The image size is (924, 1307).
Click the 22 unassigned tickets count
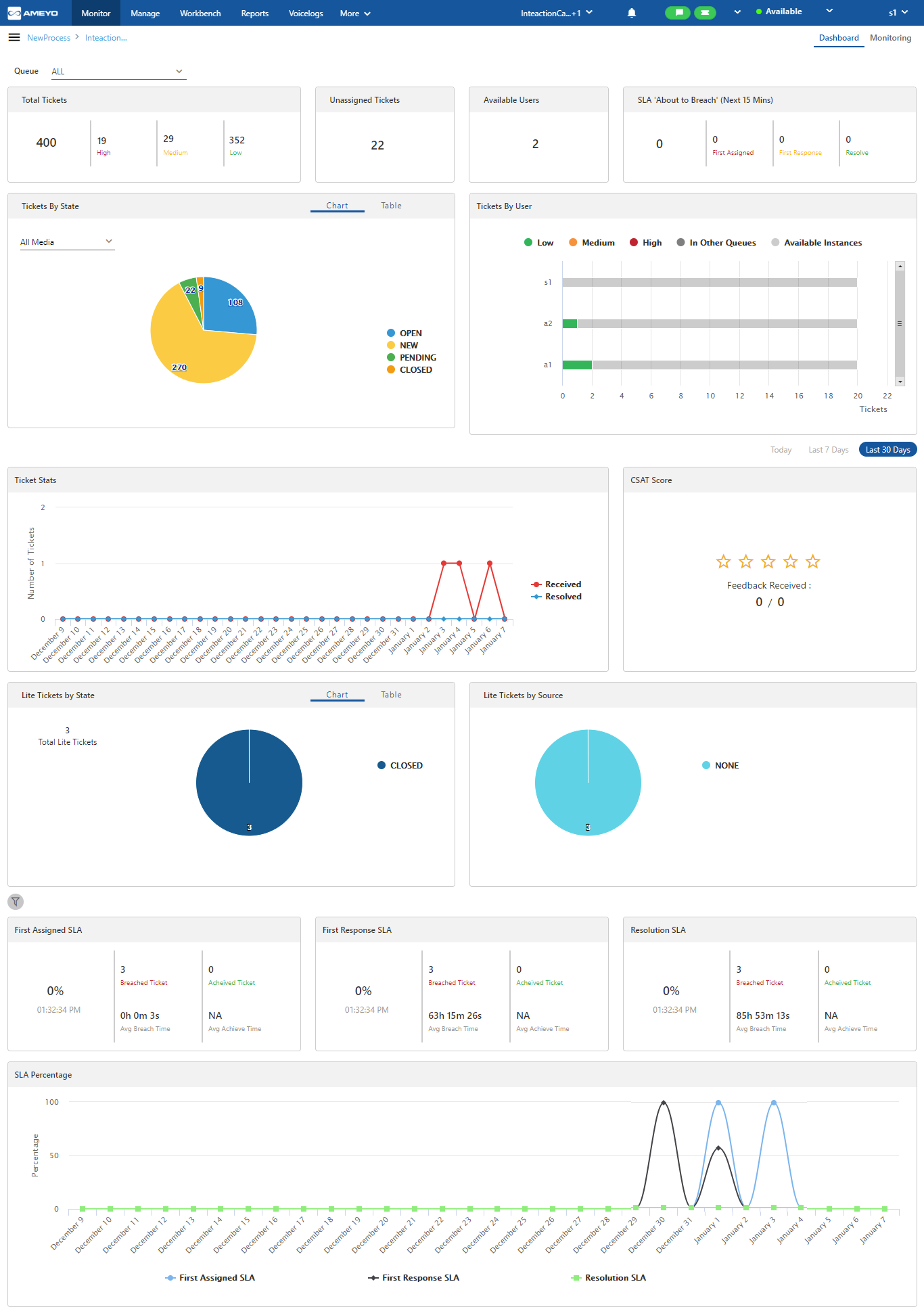377,145
